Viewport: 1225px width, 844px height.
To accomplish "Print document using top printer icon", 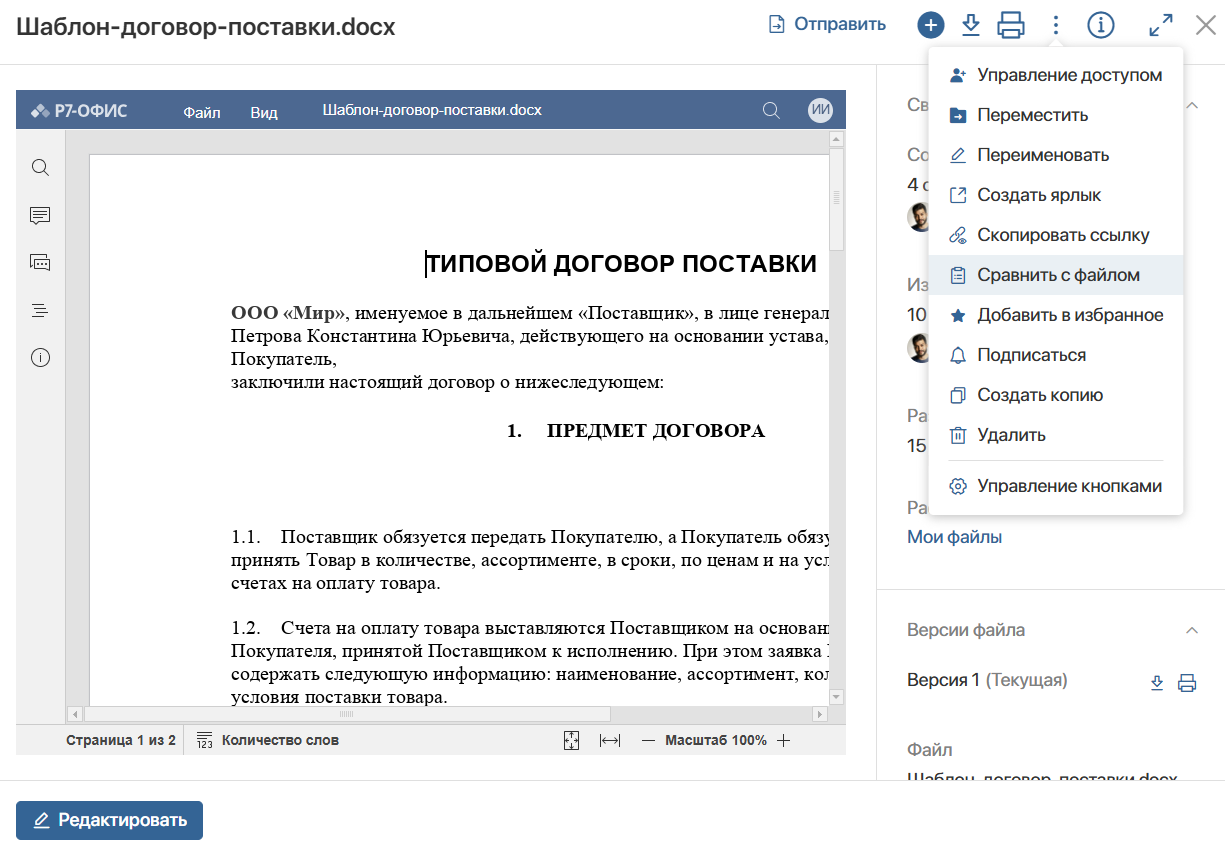I will 1011,25.
